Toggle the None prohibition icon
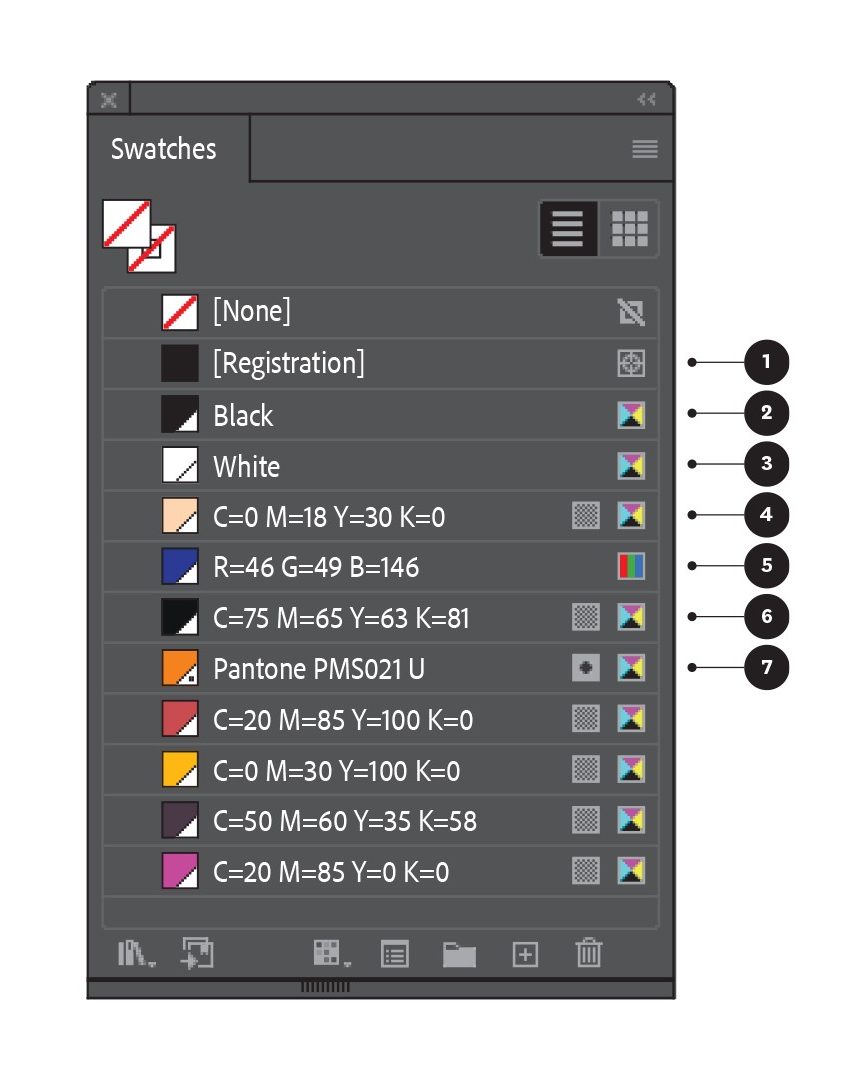This screenshot has height=1078, width=845. (633, 311)
